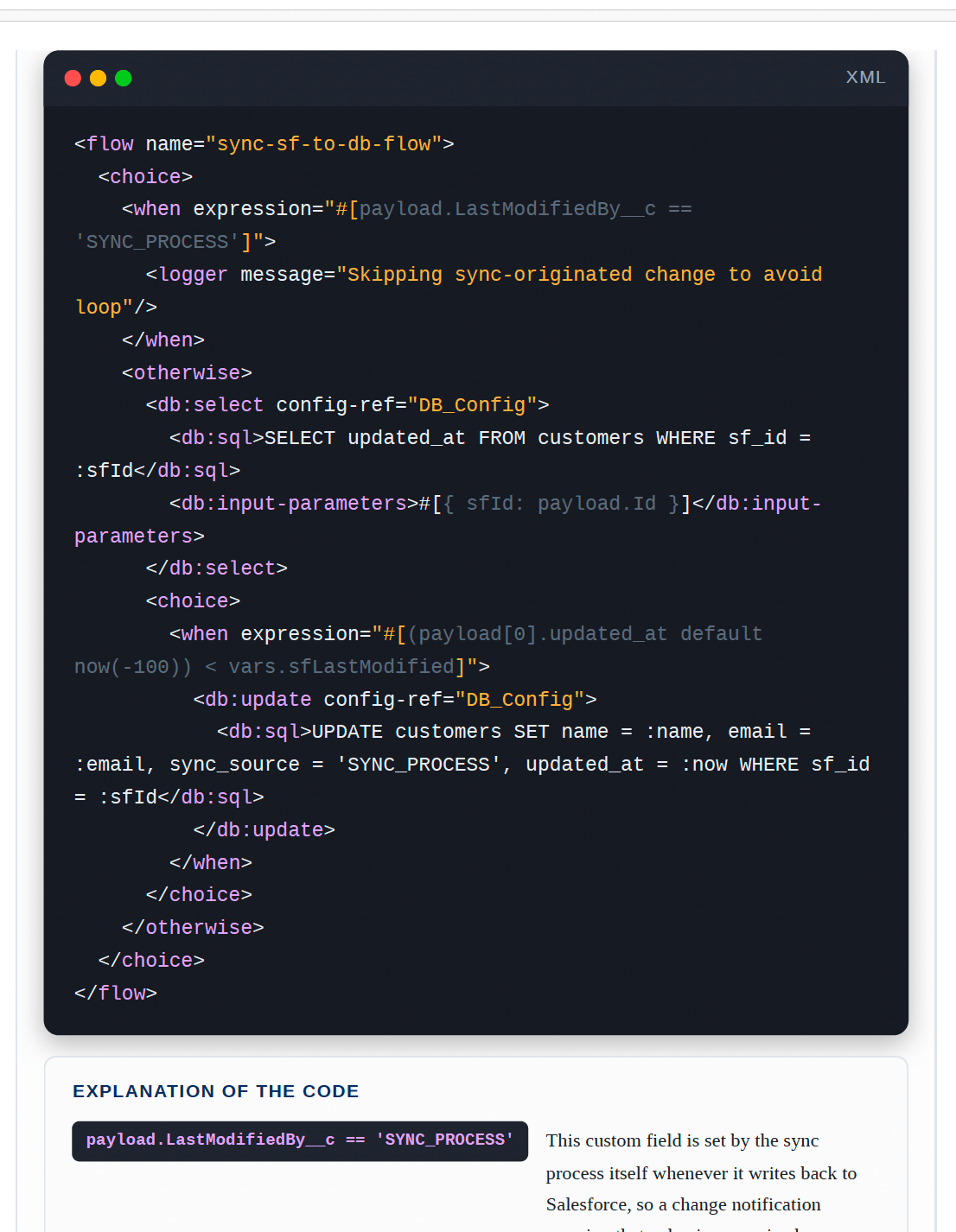Click the logger message text
The width and height of the screenshot is (956, 1232).
coord(449,291)
